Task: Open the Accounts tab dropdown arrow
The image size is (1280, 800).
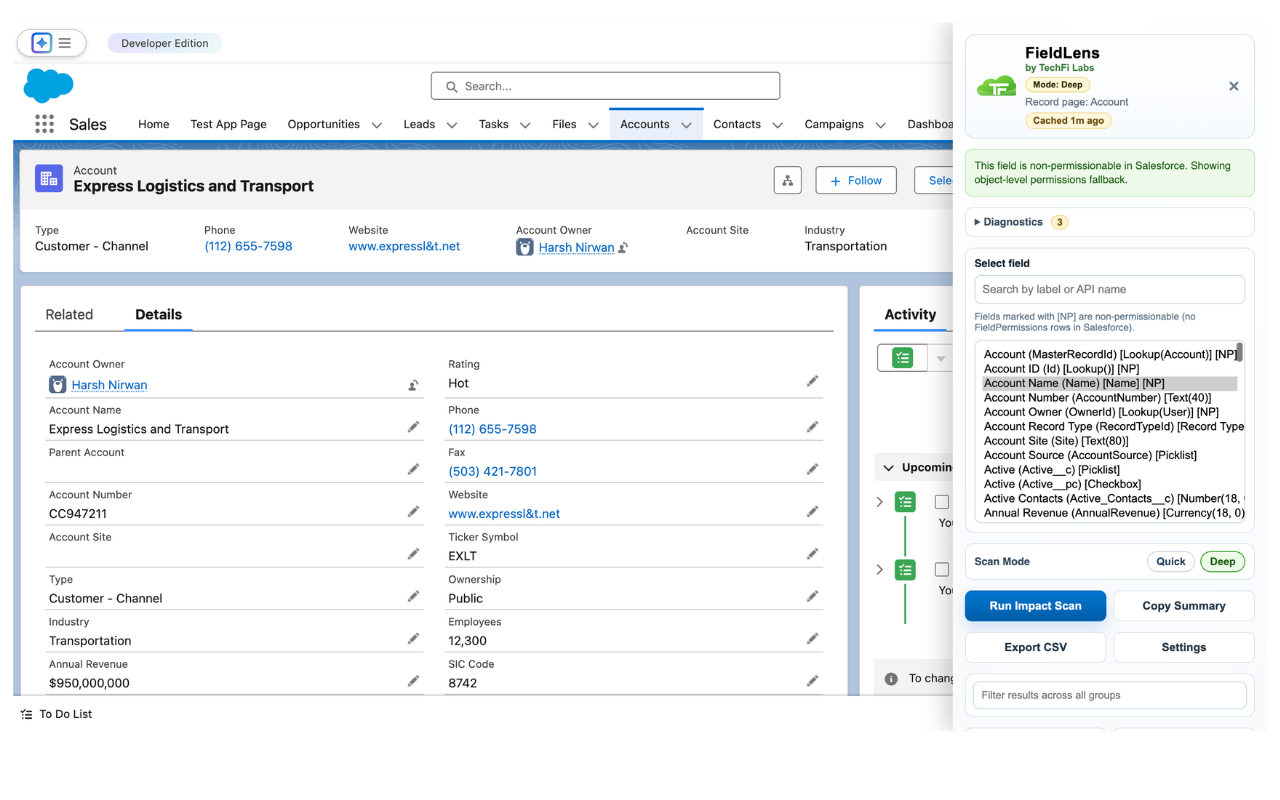Action: 687,125
